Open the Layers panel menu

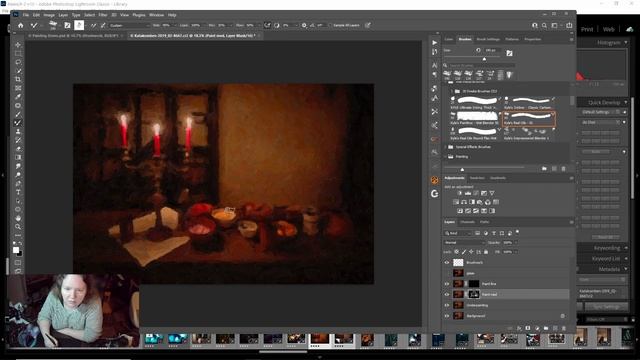(x=571, y=222)
